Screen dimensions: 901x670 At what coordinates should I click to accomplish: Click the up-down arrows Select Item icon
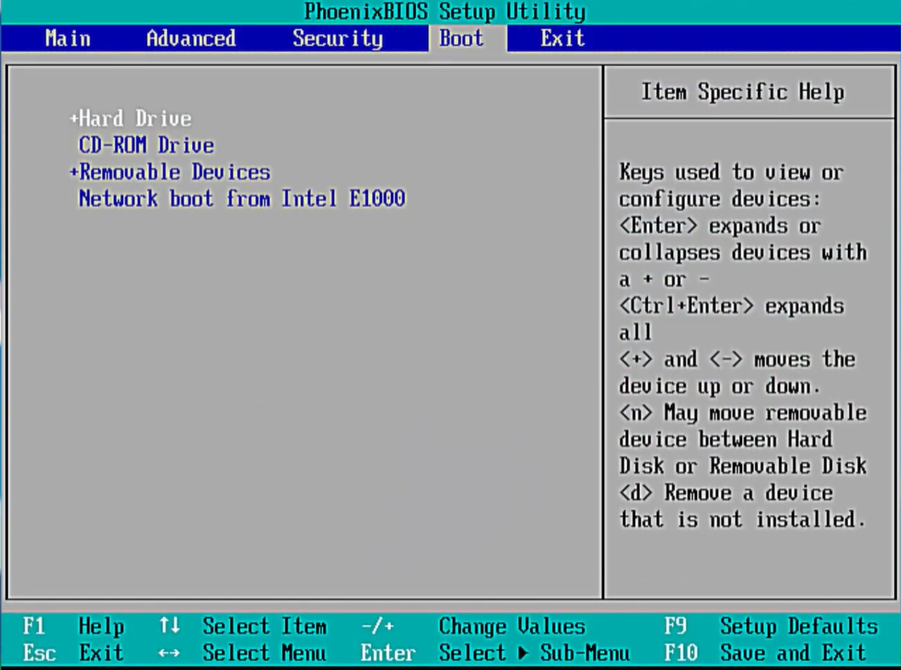[x=169, y=627]
